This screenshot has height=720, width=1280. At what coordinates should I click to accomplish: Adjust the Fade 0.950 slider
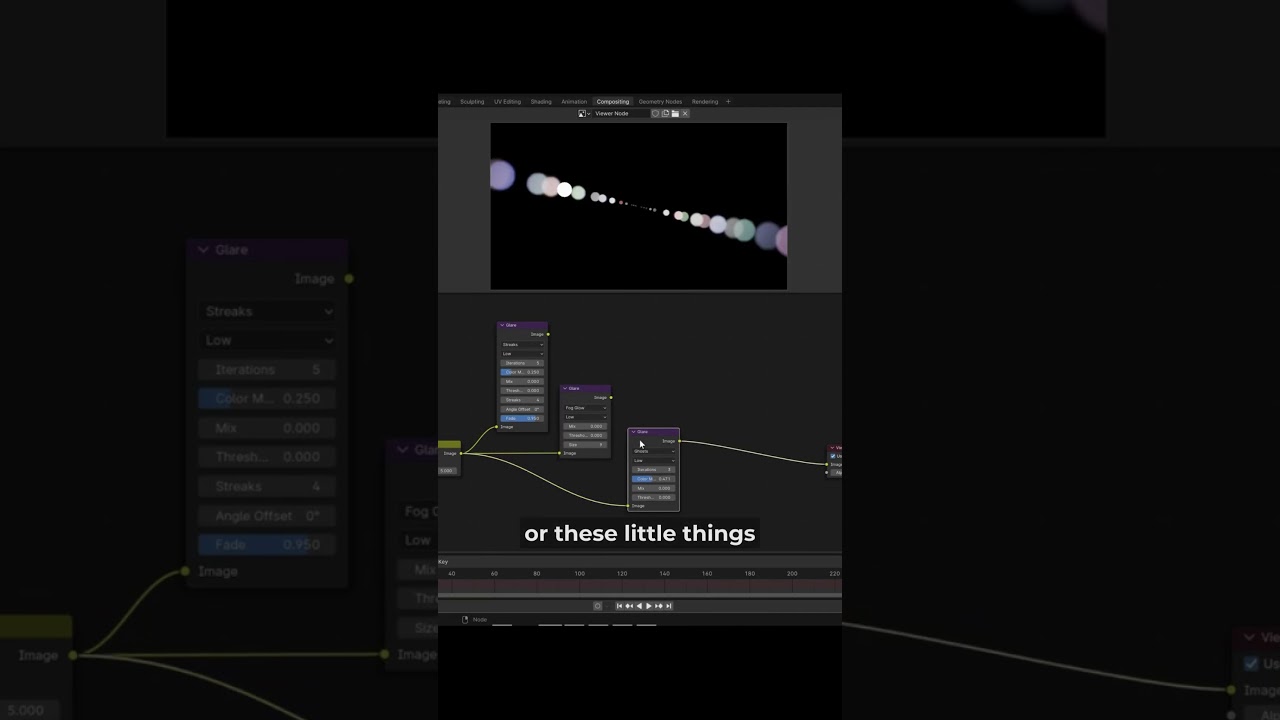click(522, 418)
